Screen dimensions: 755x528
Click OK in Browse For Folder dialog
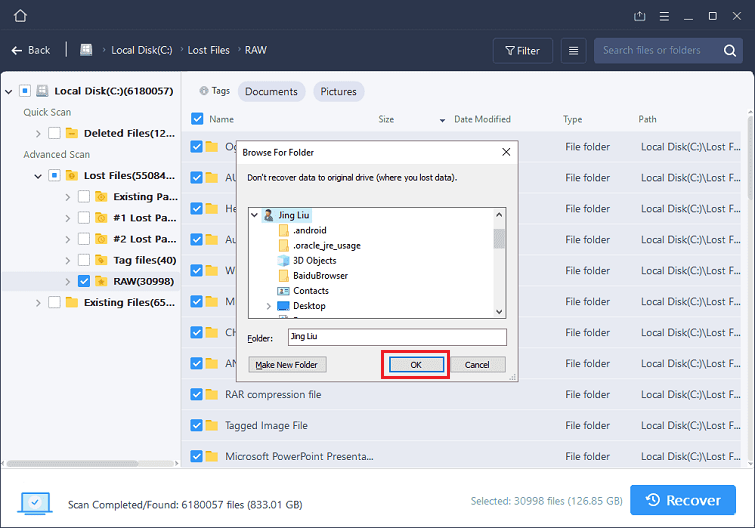point(415,365)
